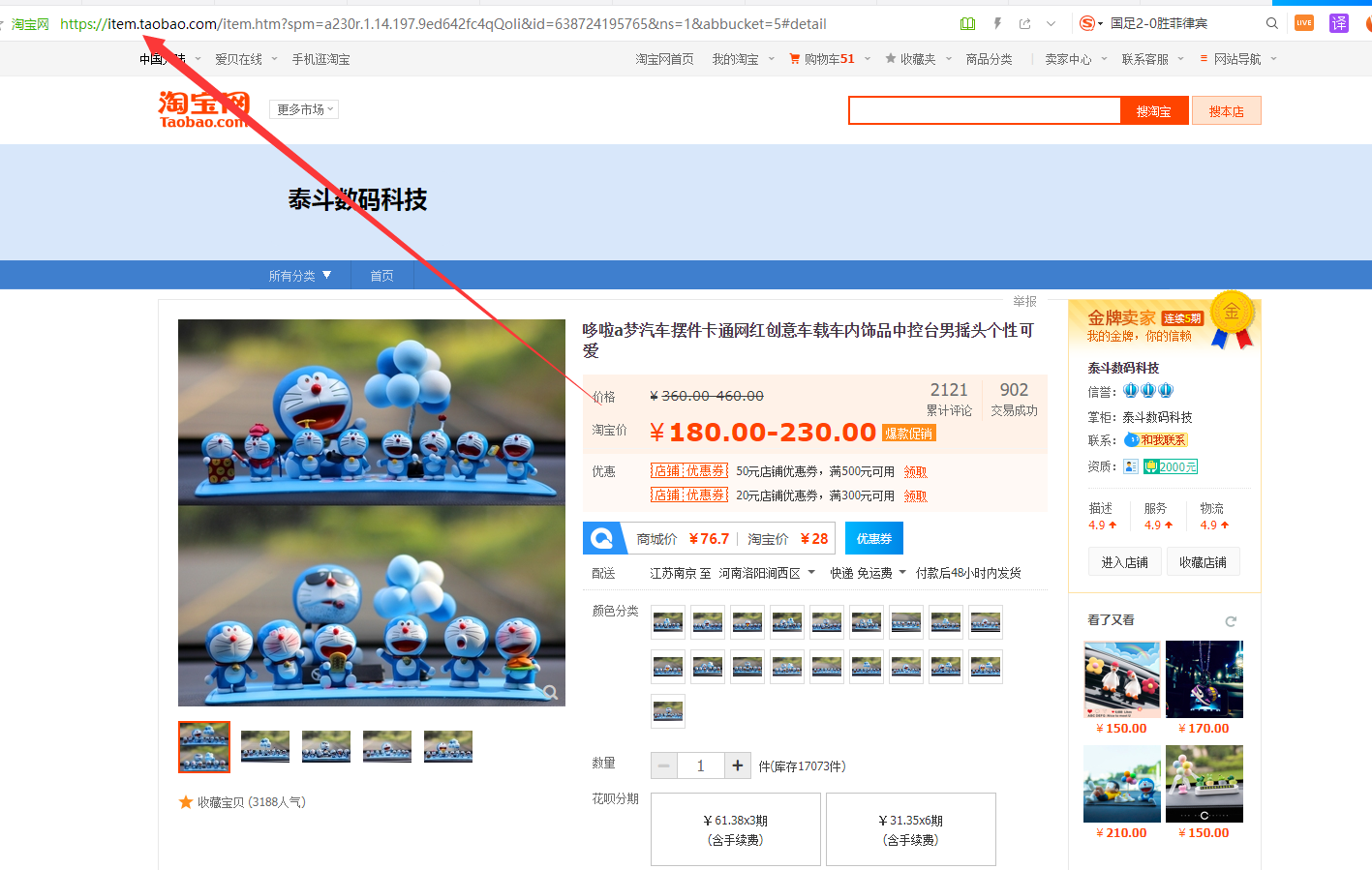
Task: Click the 和我联系 Wangwang contact icon
Action: coord(1155,440)
